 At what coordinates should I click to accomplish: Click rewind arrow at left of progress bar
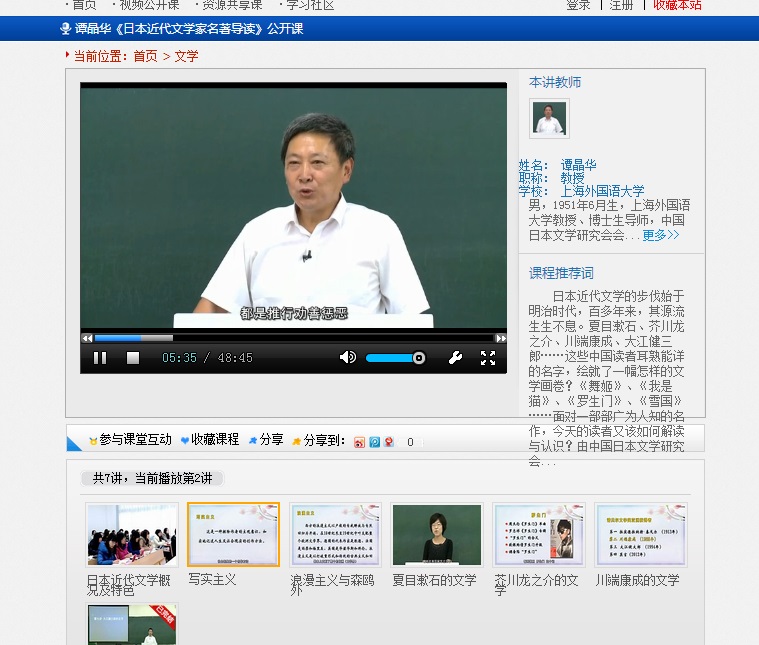[x=87, y=338]
